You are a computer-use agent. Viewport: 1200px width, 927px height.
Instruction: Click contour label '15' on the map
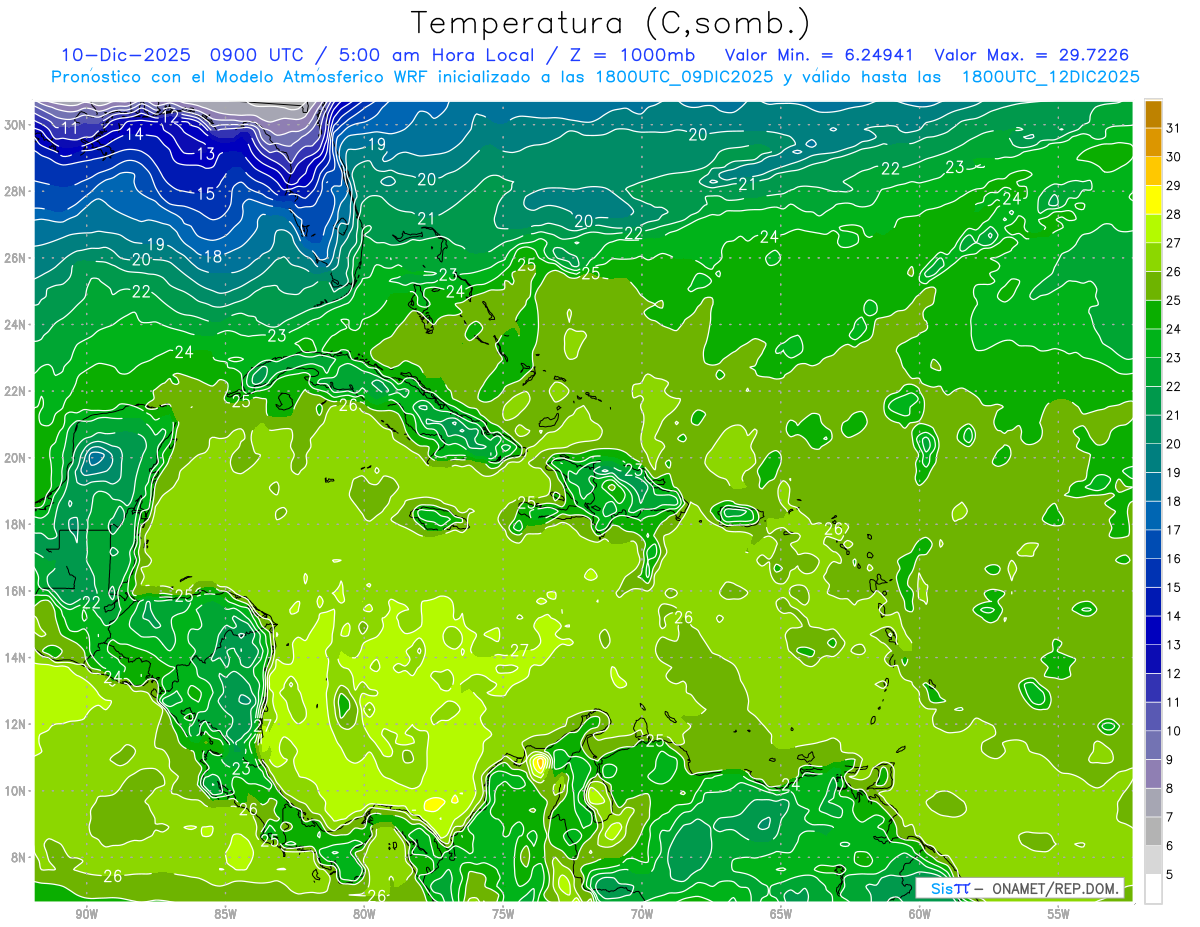coord(205,194)
